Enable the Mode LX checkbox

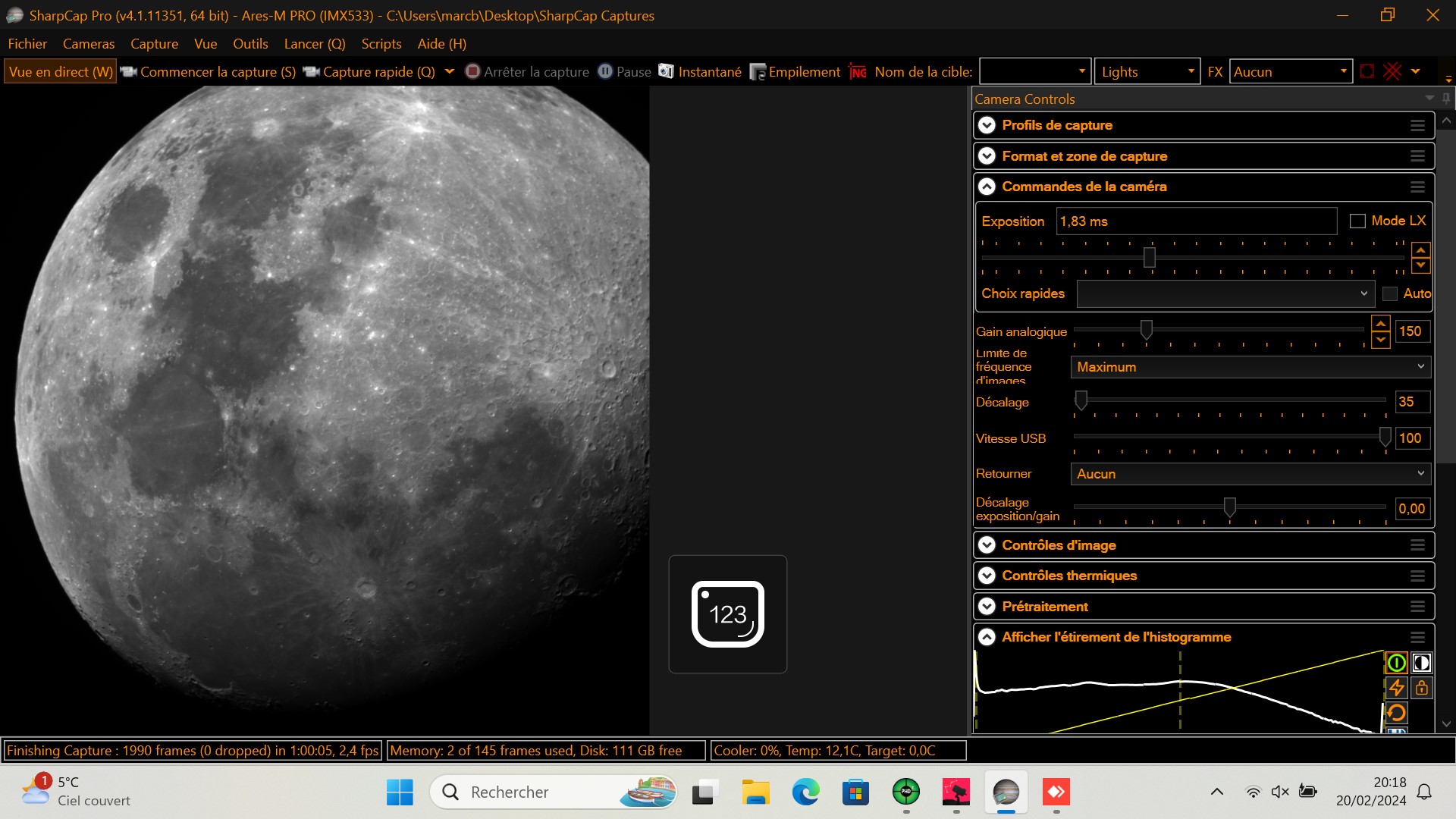pos(1358,221)
